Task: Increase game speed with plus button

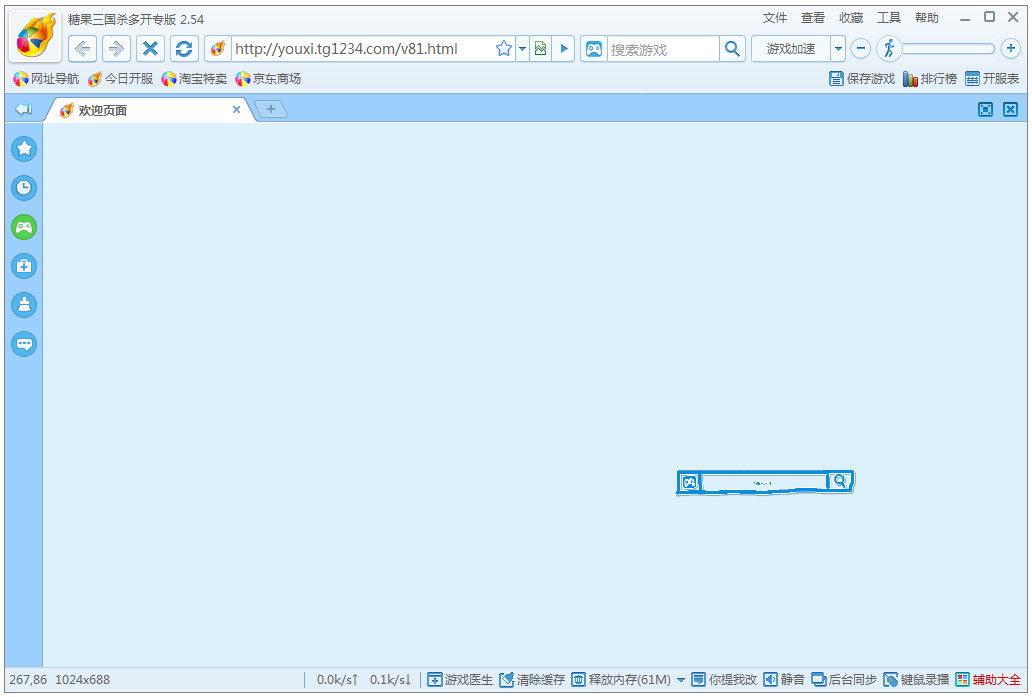Action: pyautogui.click(x=1010, y=48)
